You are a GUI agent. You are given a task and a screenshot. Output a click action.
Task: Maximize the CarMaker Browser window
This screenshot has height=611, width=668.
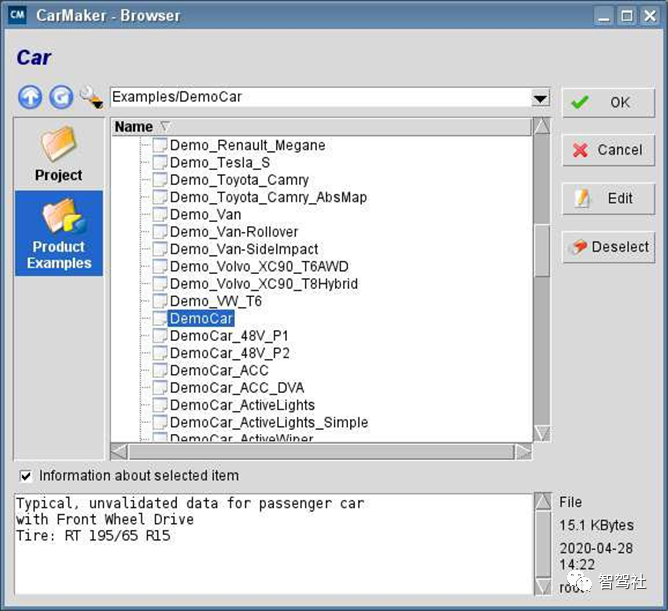click(x=627, y=16)
